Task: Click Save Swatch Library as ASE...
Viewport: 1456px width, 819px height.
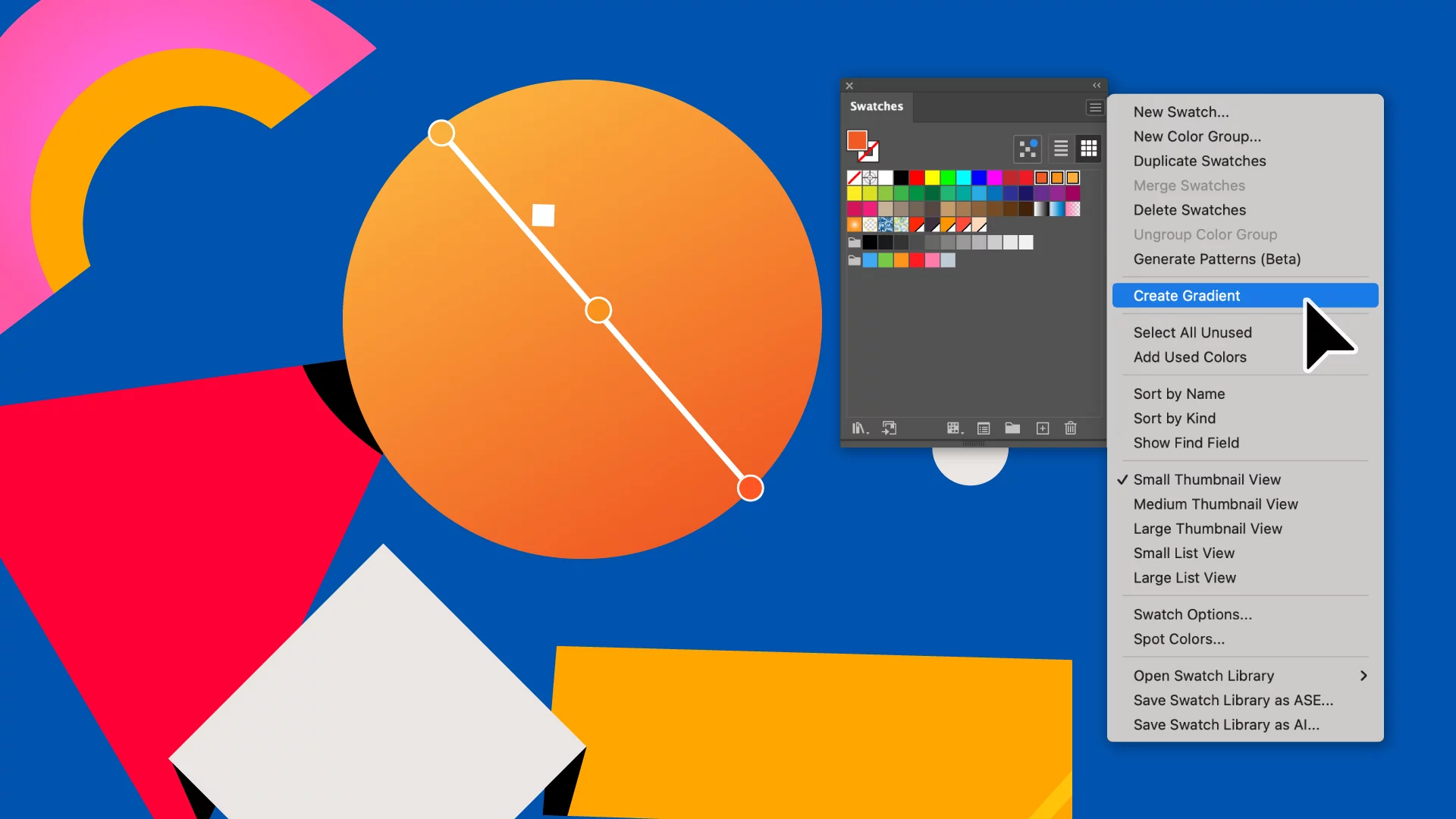Action: (1233, 701)
